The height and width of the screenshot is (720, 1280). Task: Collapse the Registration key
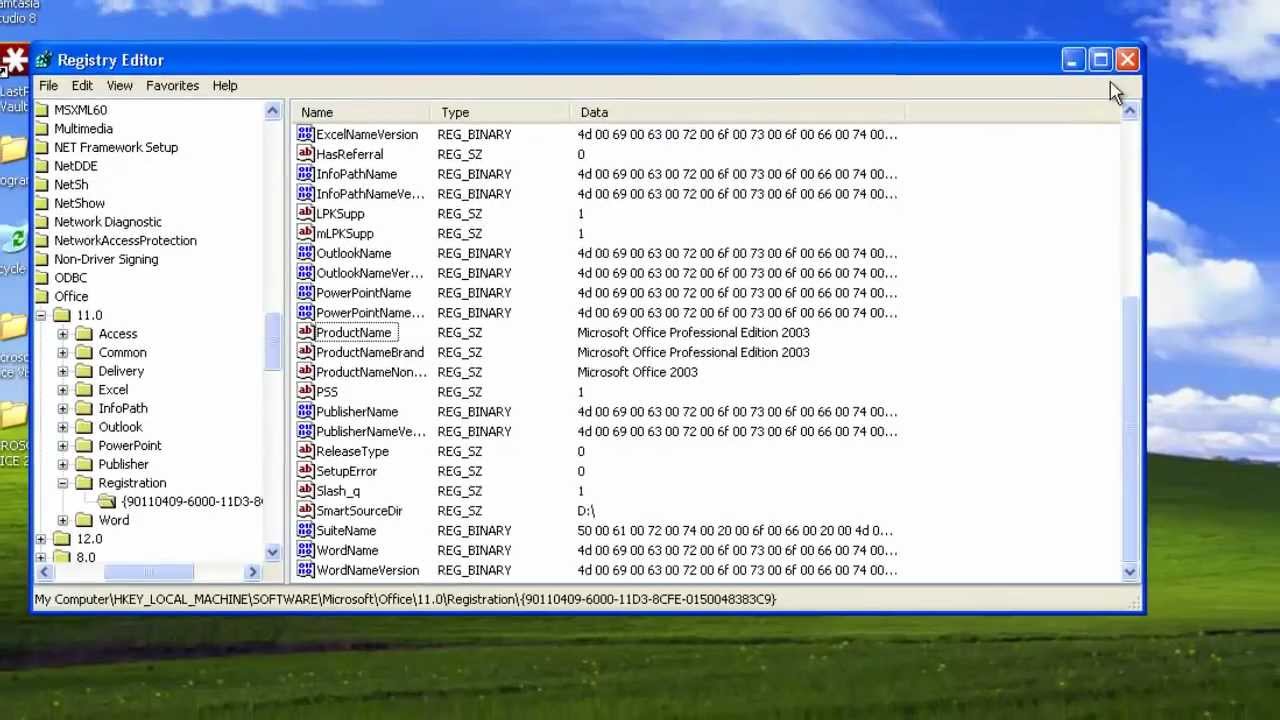tap(63, 483)
